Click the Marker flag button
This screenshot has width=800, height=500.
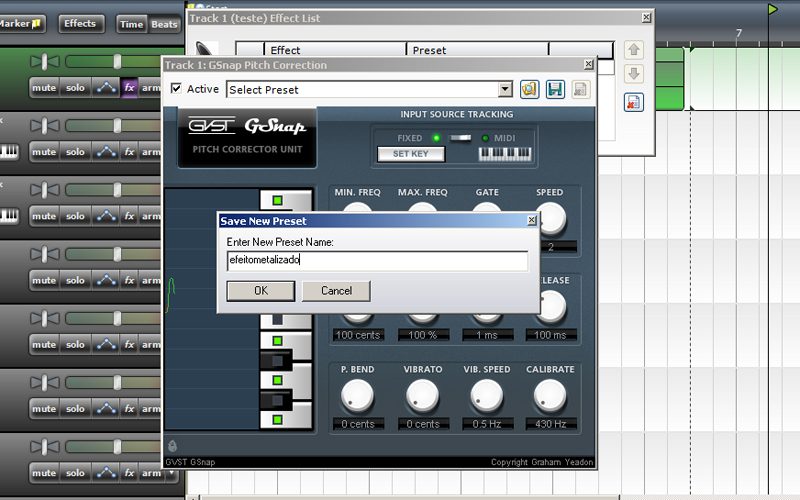click(x=22, y=24)
